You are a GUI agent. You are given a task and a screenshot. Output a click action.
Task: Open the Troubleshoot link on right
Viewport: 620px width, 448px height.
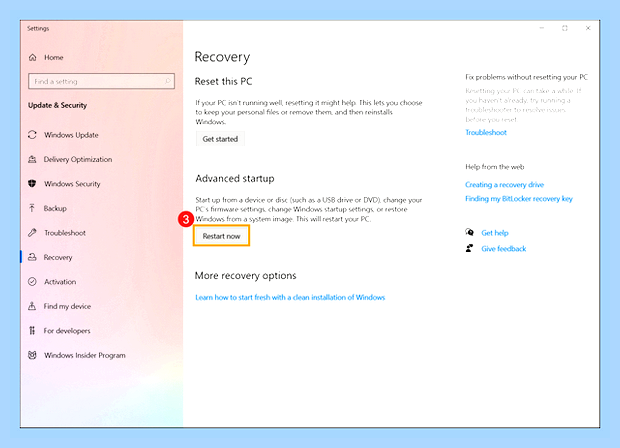486,132
